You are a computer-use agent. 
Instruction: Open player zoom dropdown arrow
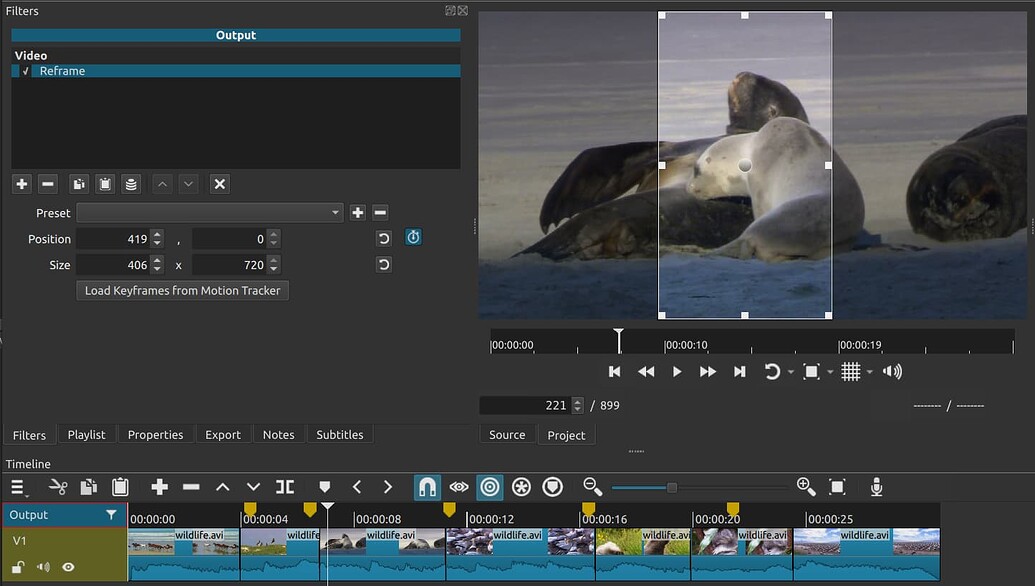830,372
